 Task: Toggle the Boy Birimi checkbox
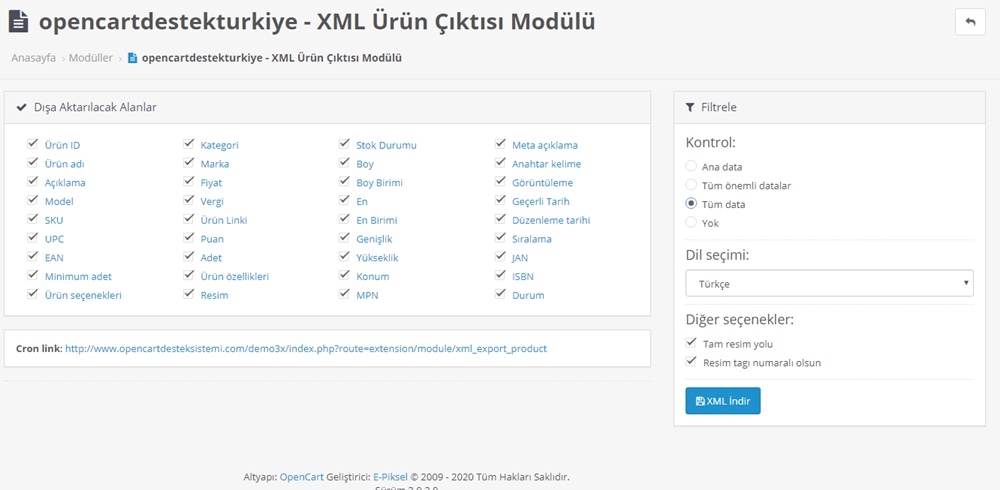(344, 181)
